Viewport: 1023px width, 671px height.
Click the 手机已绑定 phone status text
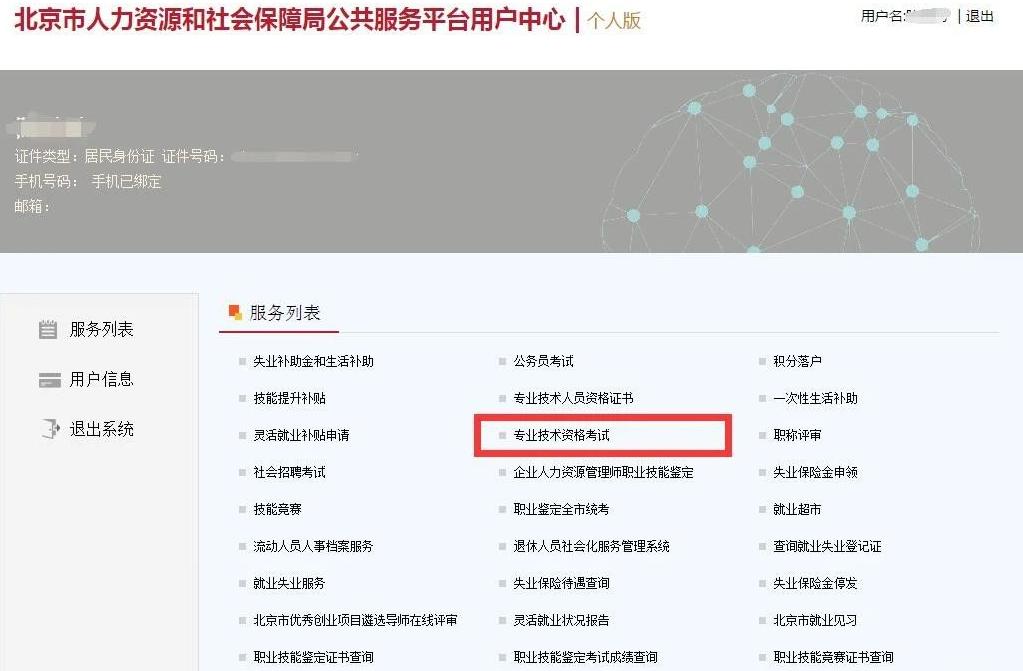click(x=124, y=182)
